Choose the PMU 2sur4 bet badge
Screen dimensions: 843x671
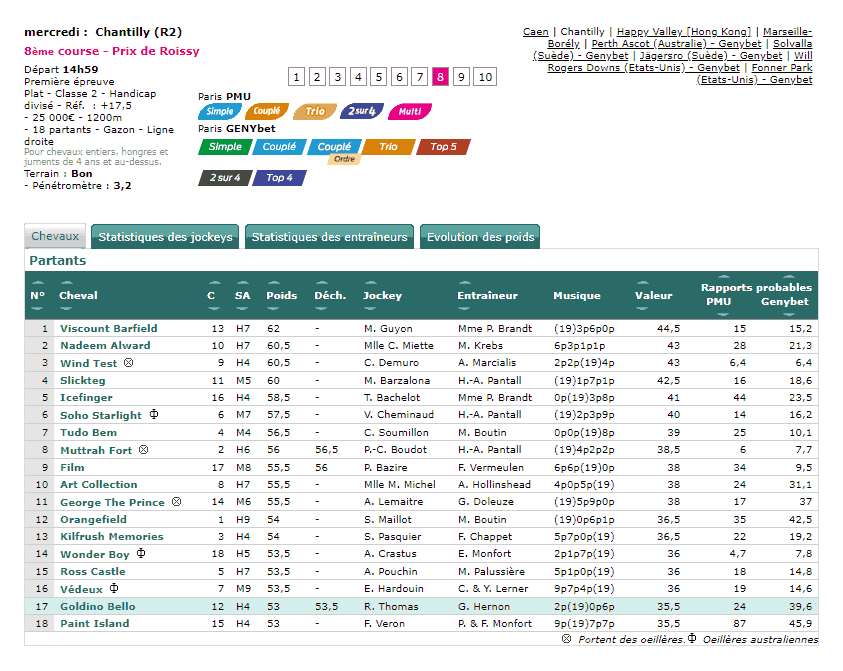[361, 112]
